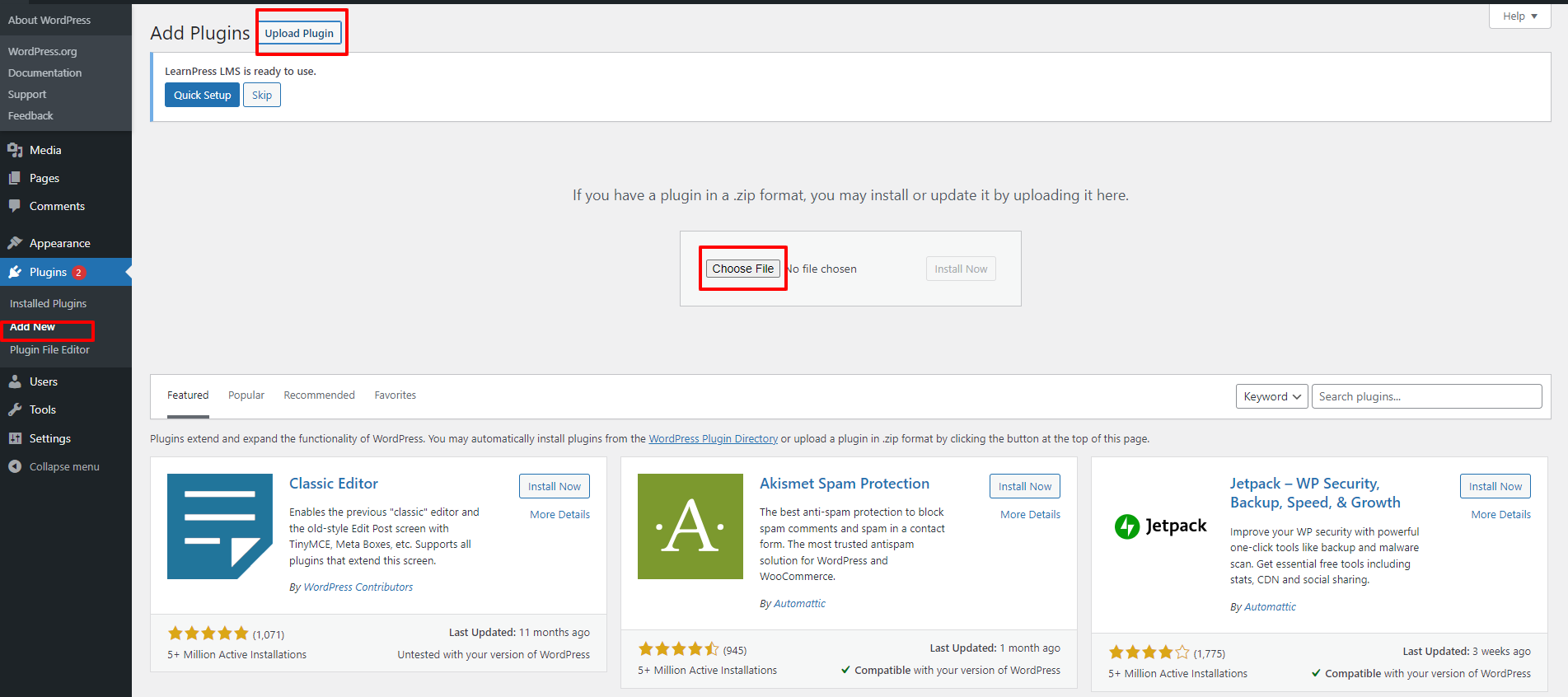Open WordPress.org menu entry
1568x697 pixels.
coord(43,51)
